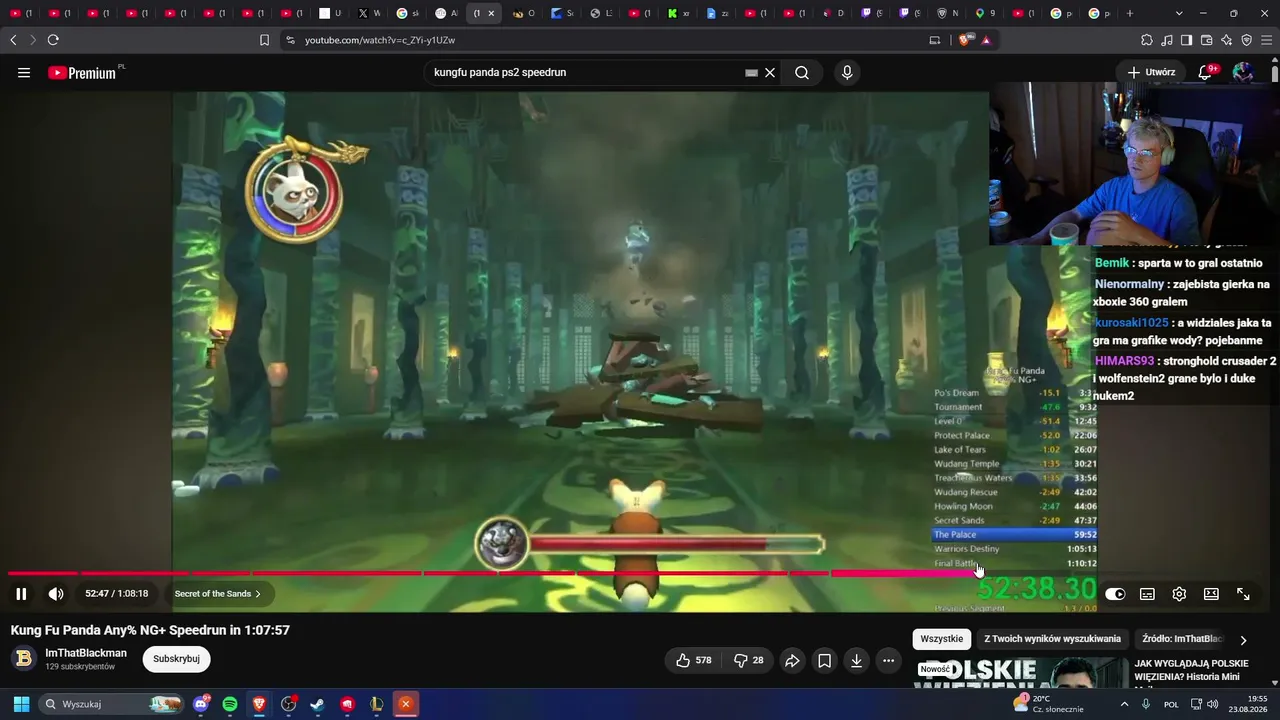This screenshot has height=720, width=1280.
Task: Open more actions for the video
Action: pyautogui.click(x=888, y=660)
